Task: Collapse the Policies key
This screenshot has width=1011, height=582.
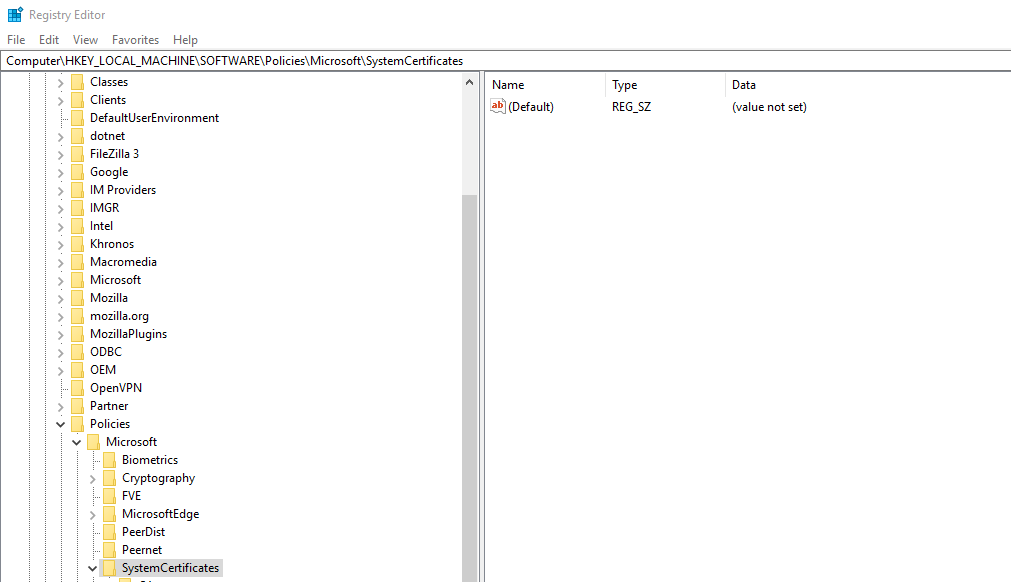Action: click(61, 424)
